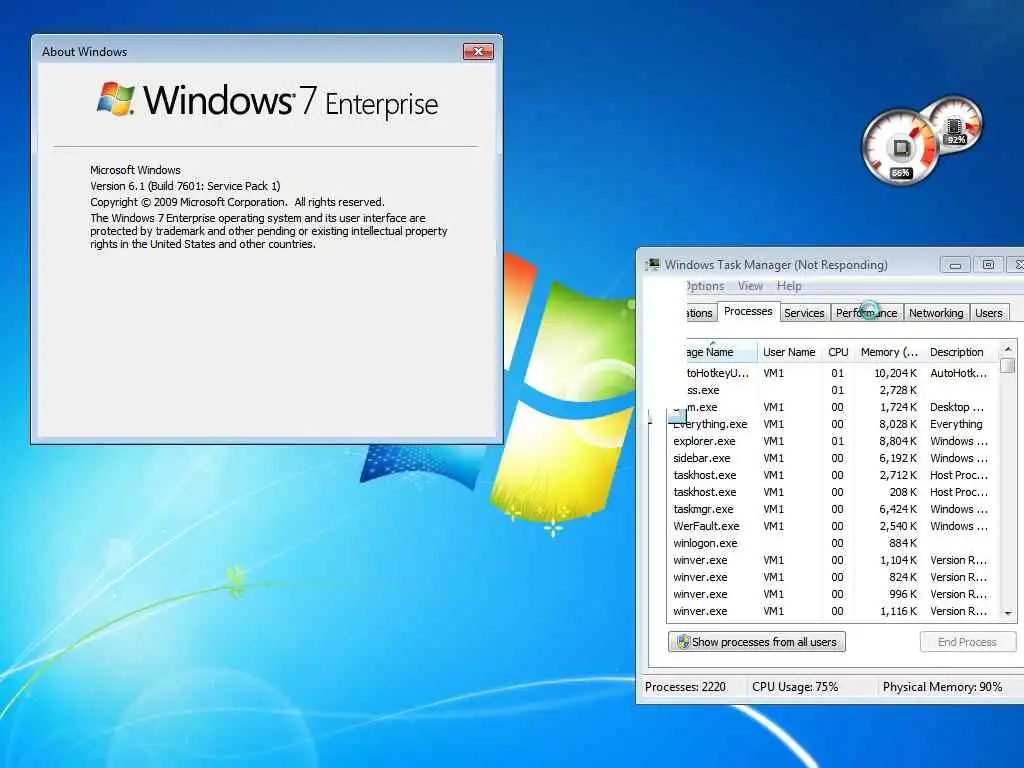Select the winver.exe row using 996 K
This screenshot has height=768, width=1024.
coord(832,594)
